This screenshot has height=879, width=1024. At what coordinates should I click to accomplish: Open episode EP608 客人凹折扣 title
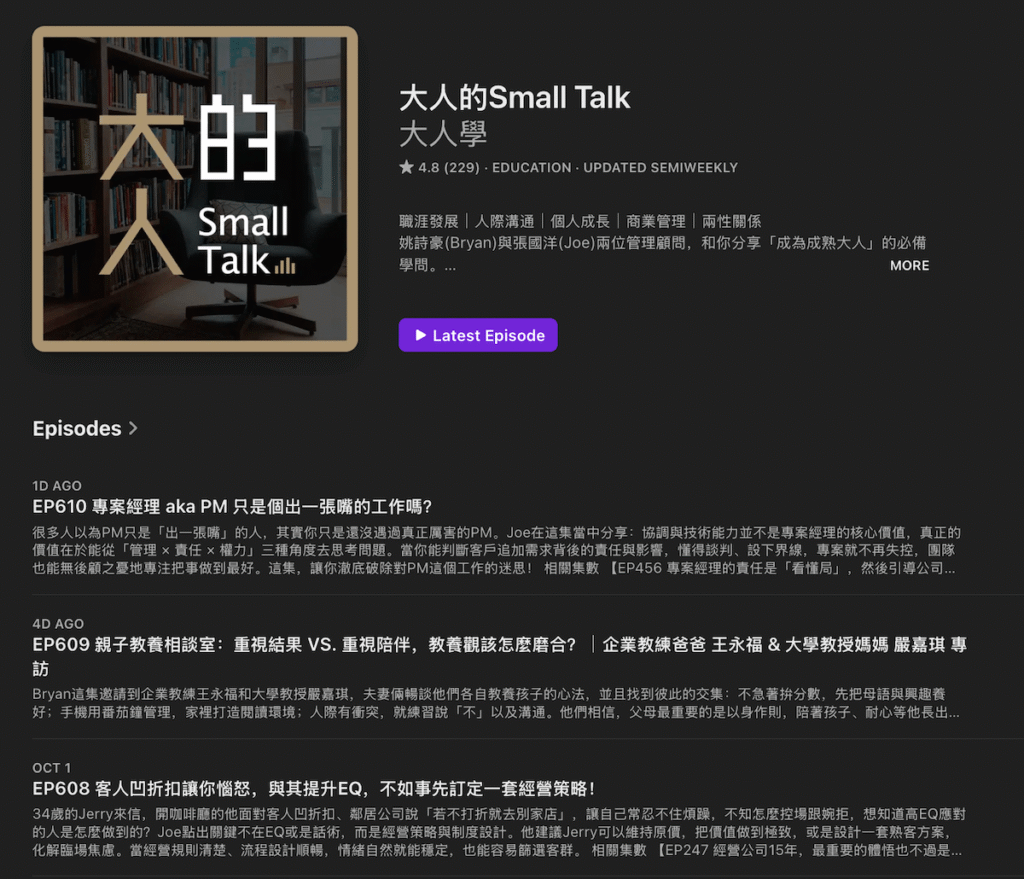[313, 789]
